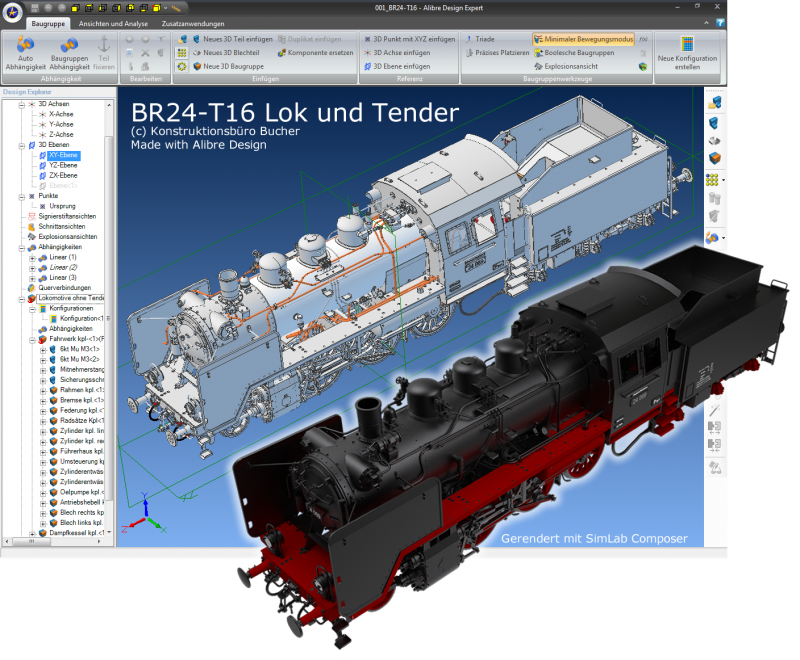Open quick access toolbar customize dropdown arrow
Screen dimensions: 800x660
point(165,8)
